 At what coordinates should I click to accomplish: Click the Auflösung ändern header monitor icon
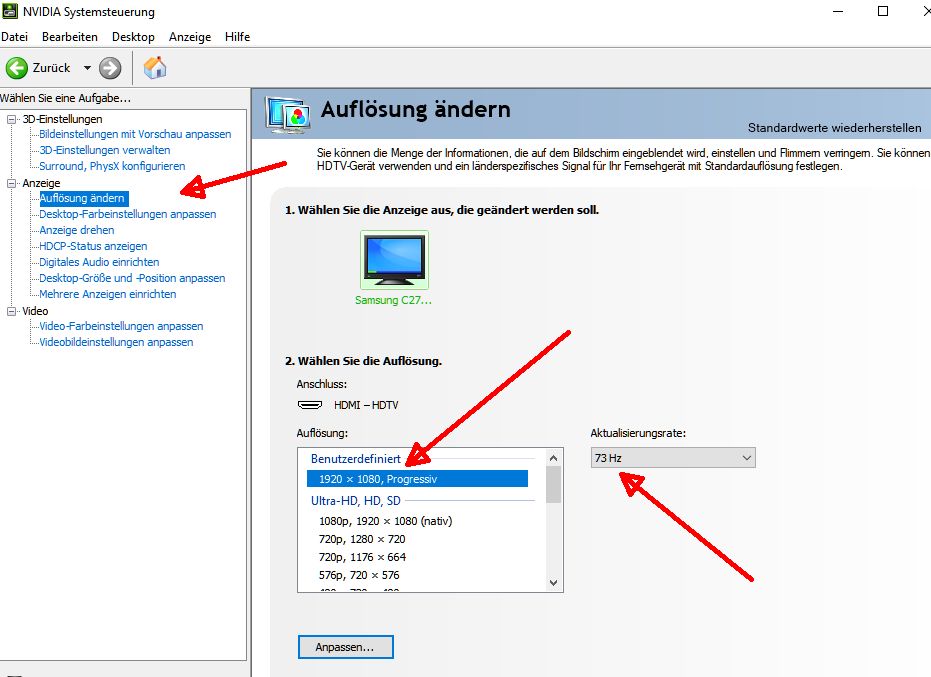click(x=288, y=115)
